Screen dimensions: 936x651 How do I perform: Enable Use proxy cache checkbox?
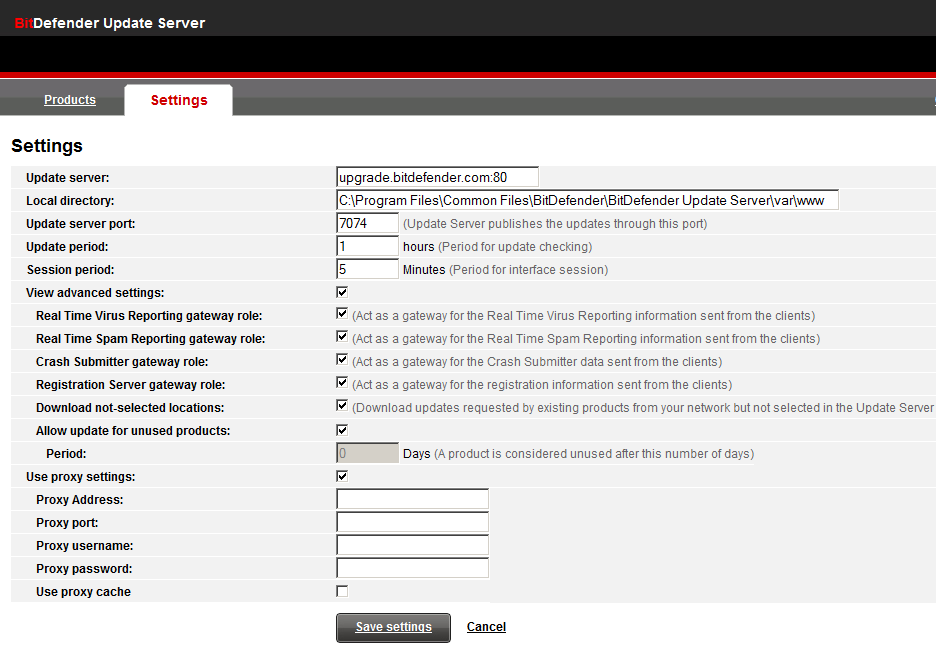pos(342,591)
